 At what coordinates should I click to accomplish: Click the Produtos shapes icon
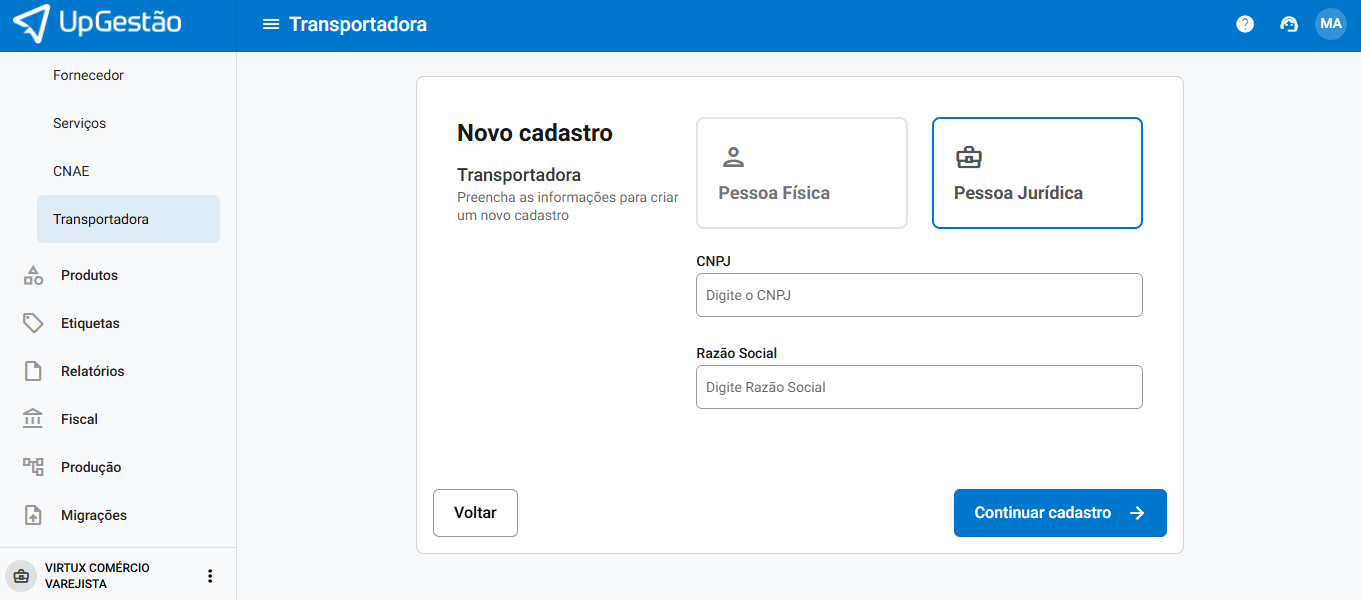(33, 275)
